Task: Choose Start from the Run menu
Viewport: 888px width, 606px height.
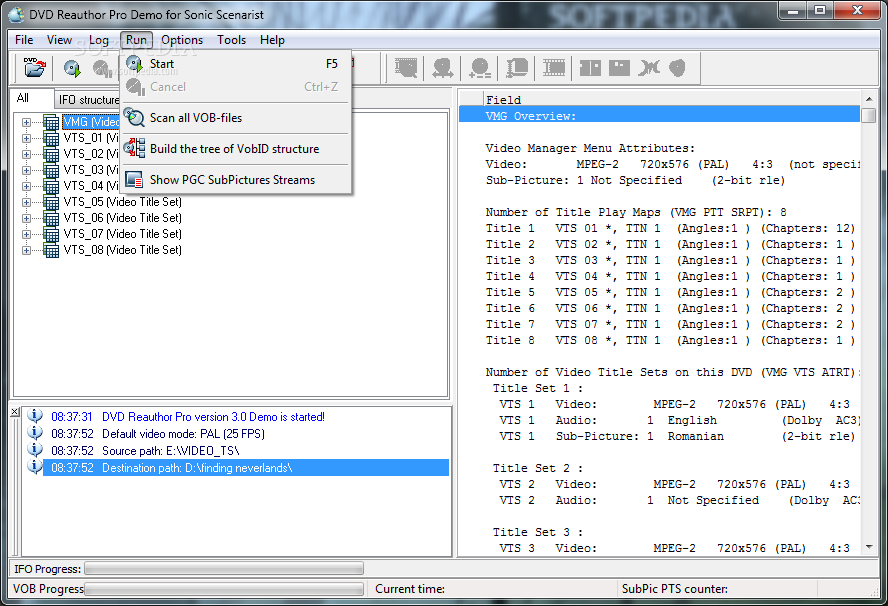Action: pyautogui.click(x=235, y=64)
